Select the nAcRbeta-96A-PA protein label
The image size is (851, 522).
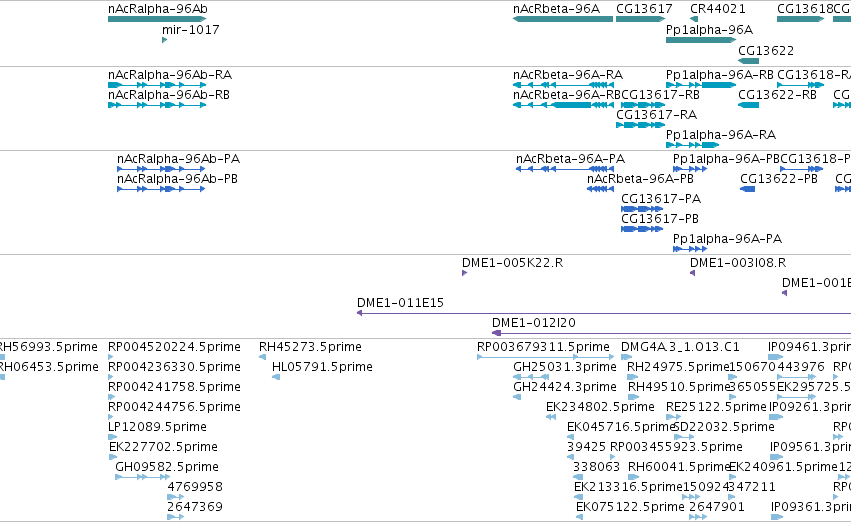570,158
